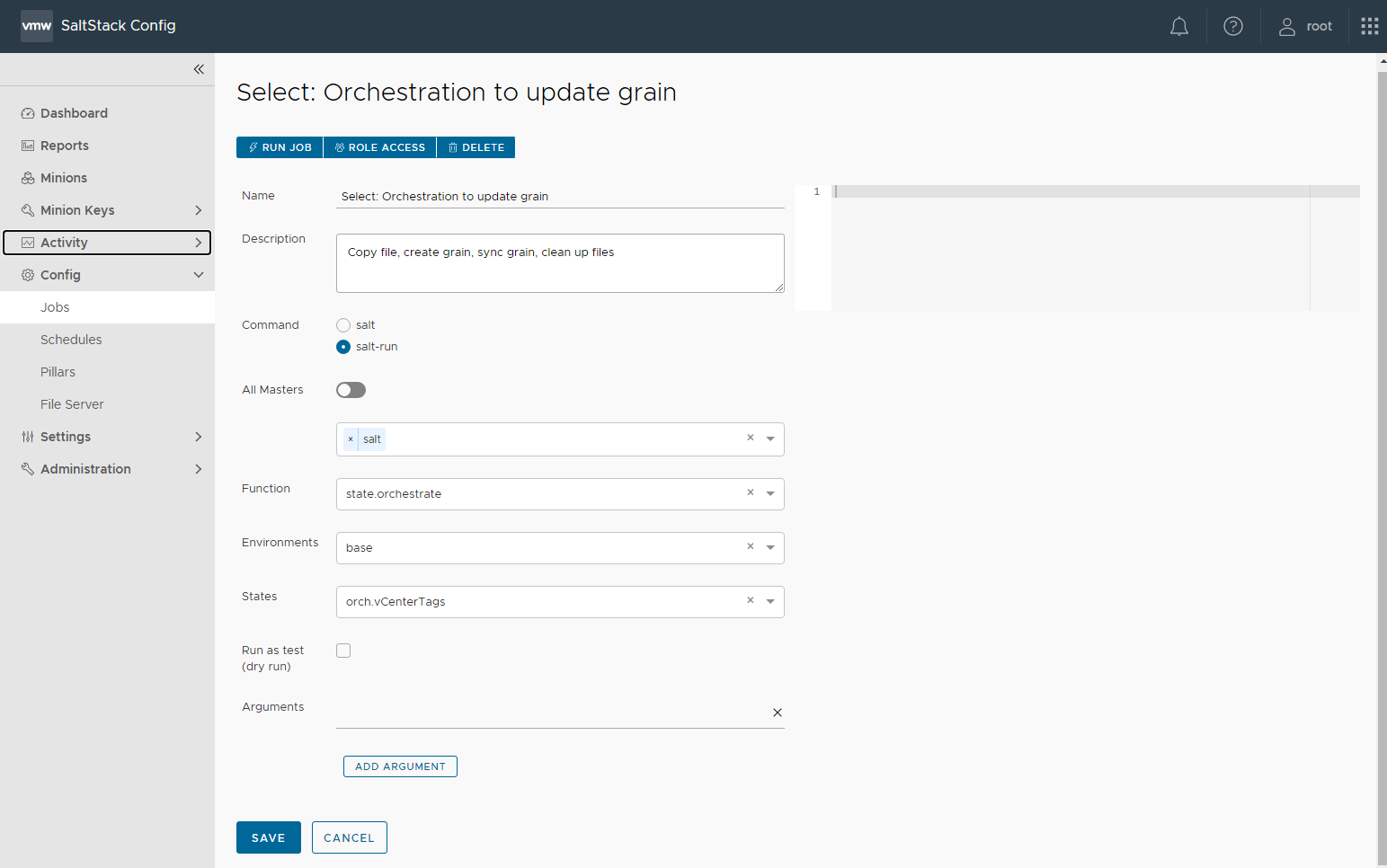Click the Add Argument button
This screenshot has height=868, width=1387.
click(400, 766)
